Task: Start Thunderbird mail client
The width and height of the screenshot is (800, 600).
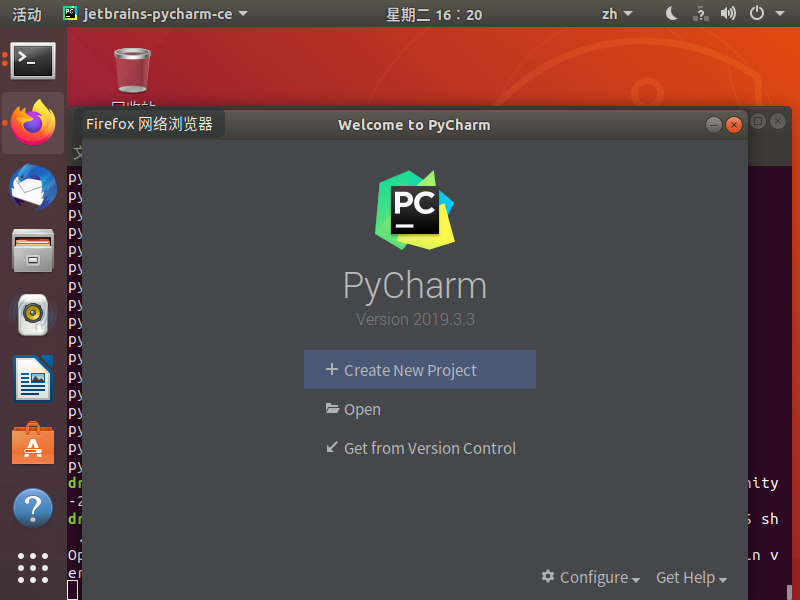Action: 33,184
